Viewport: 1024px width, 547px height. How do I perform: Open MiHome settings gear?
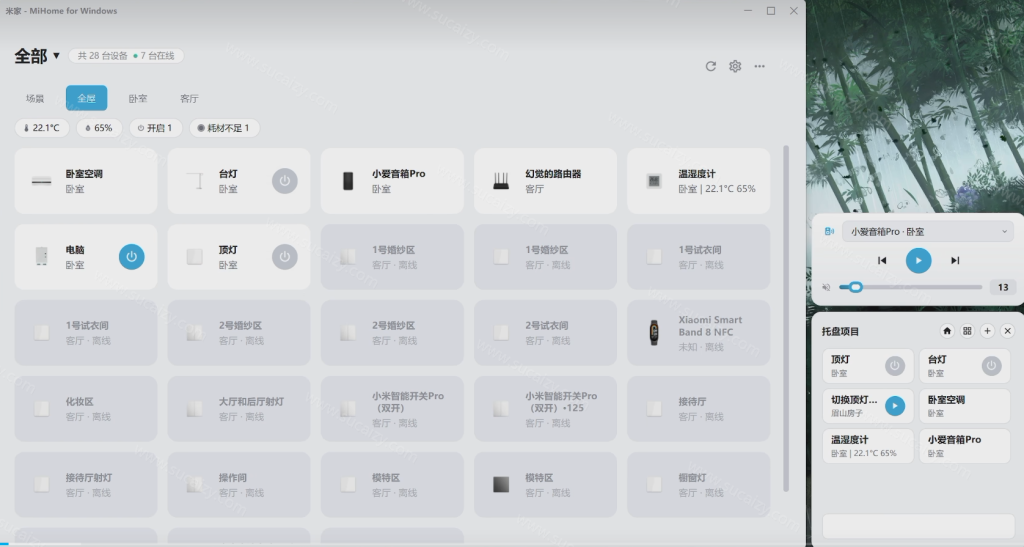point(735,66)
